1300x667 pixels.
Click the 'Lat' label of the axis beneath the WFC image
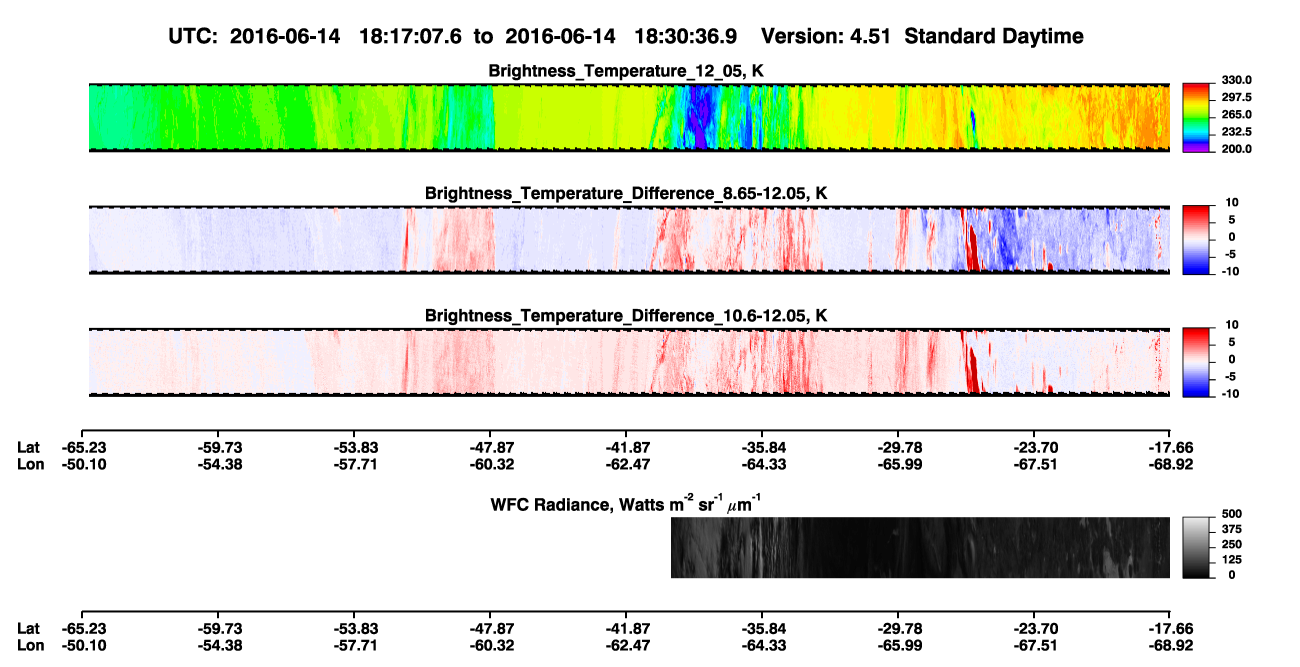29,628
